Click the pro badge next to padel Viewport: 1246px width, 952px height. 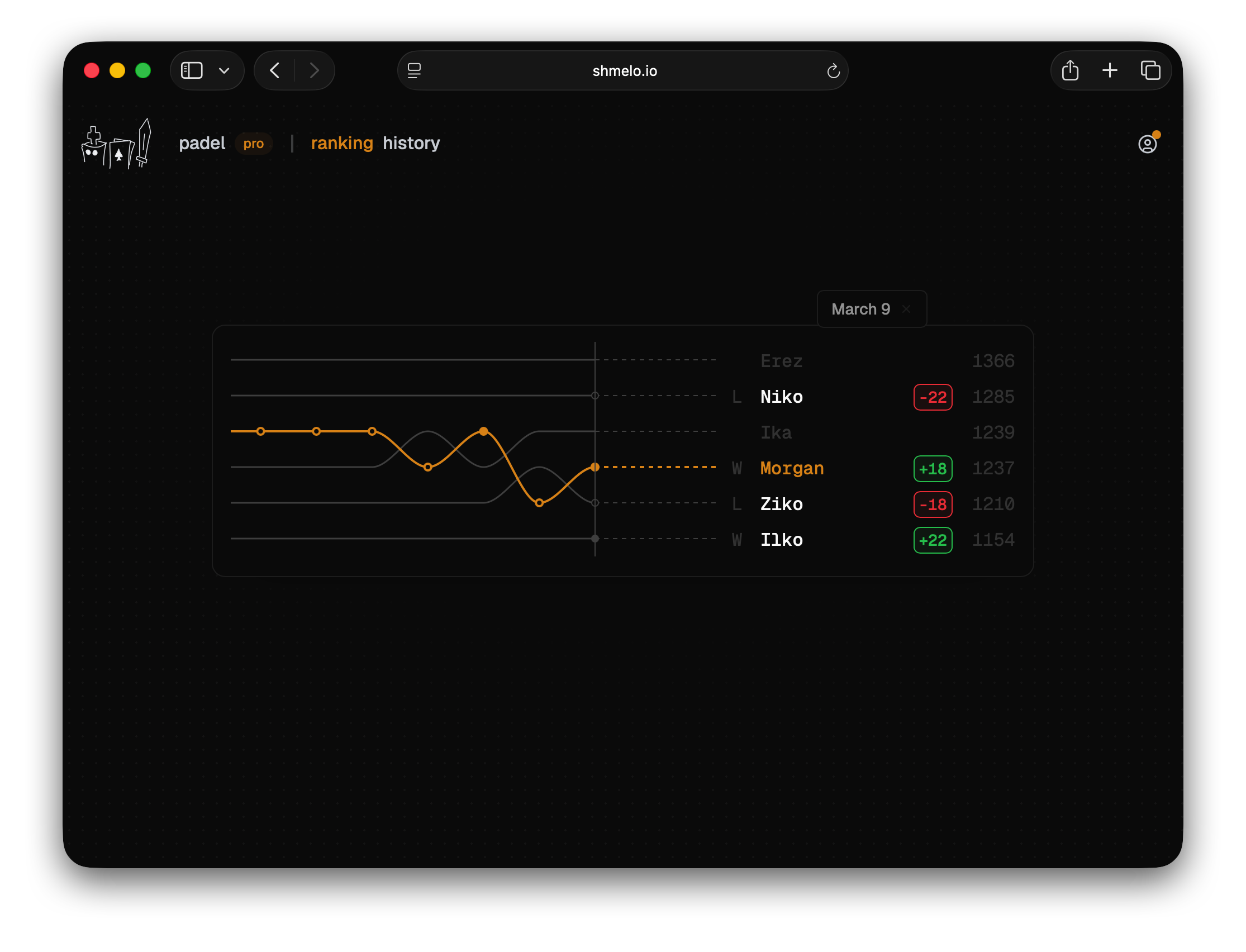(x=254, y=144)
